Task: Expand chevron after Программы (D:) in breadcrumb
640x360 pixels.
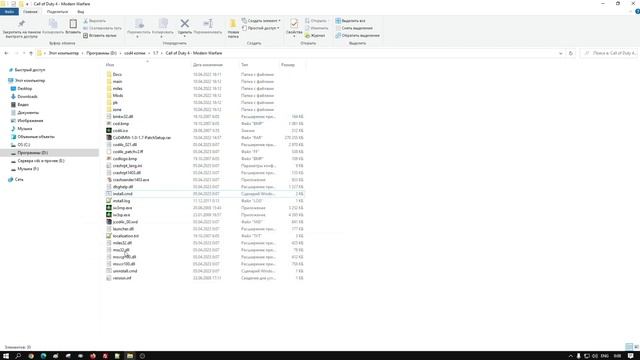Action: pos(120,53)
